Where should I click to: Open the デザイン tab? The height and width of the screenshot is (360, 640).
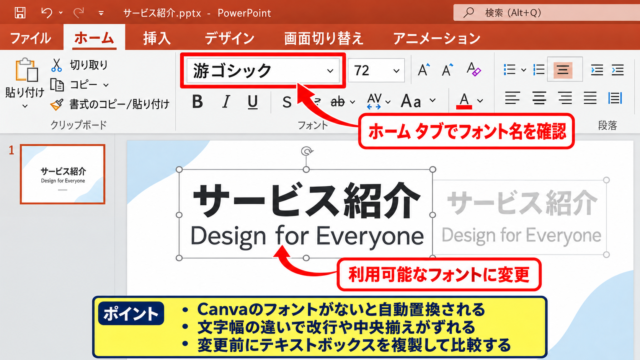[x=229, y=38]
